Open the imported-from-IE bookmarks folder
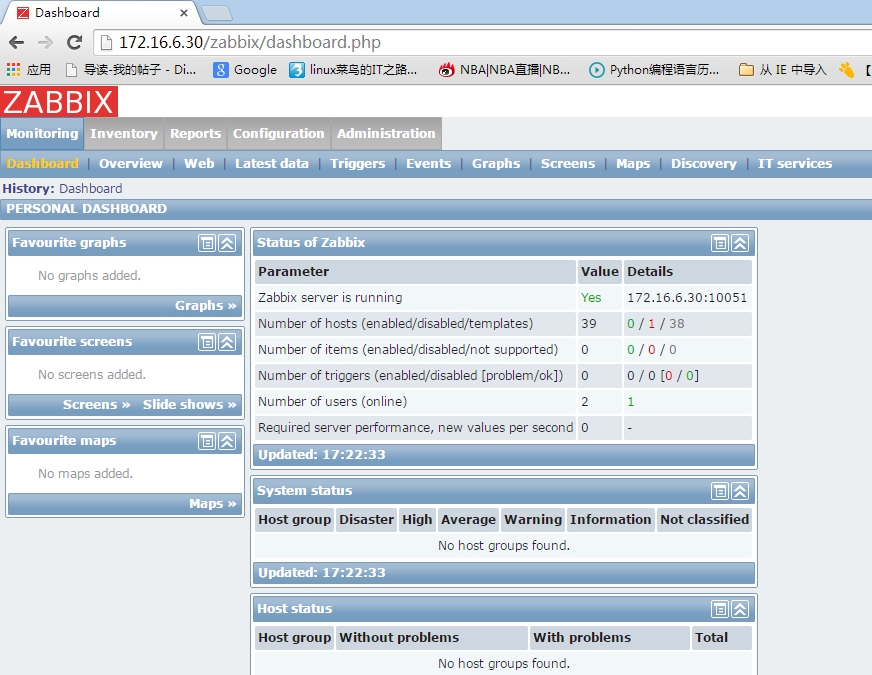This screenshot has width=872, height=675. coord(782,70)
